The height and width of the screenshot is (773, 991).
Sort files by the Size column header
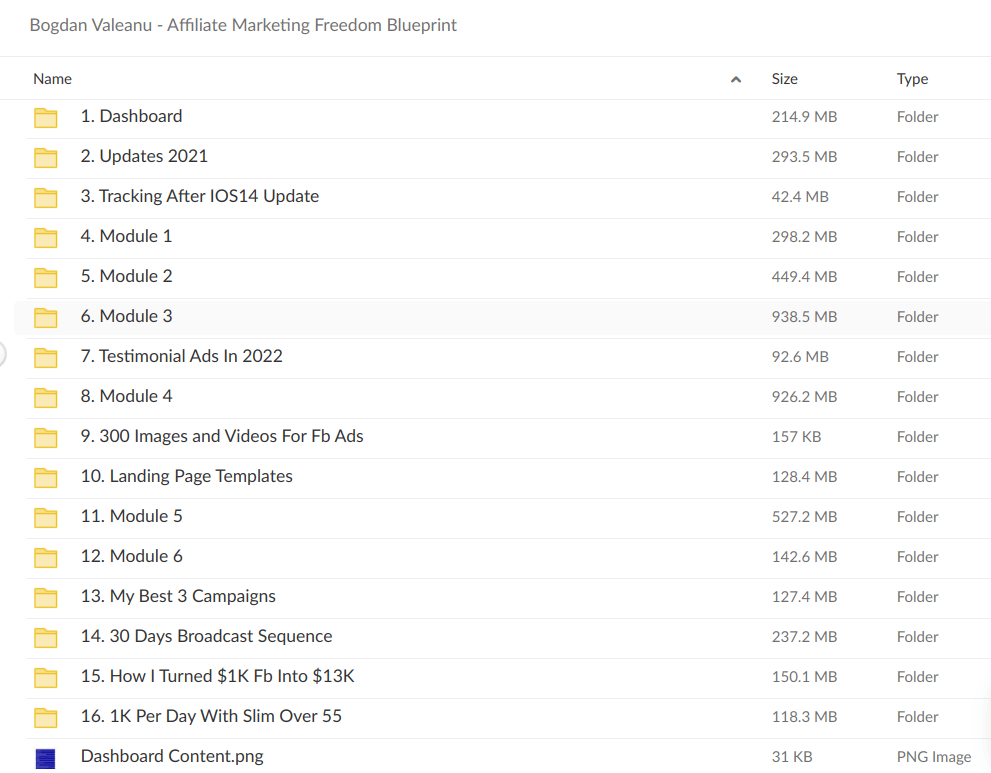coord(784,79)
